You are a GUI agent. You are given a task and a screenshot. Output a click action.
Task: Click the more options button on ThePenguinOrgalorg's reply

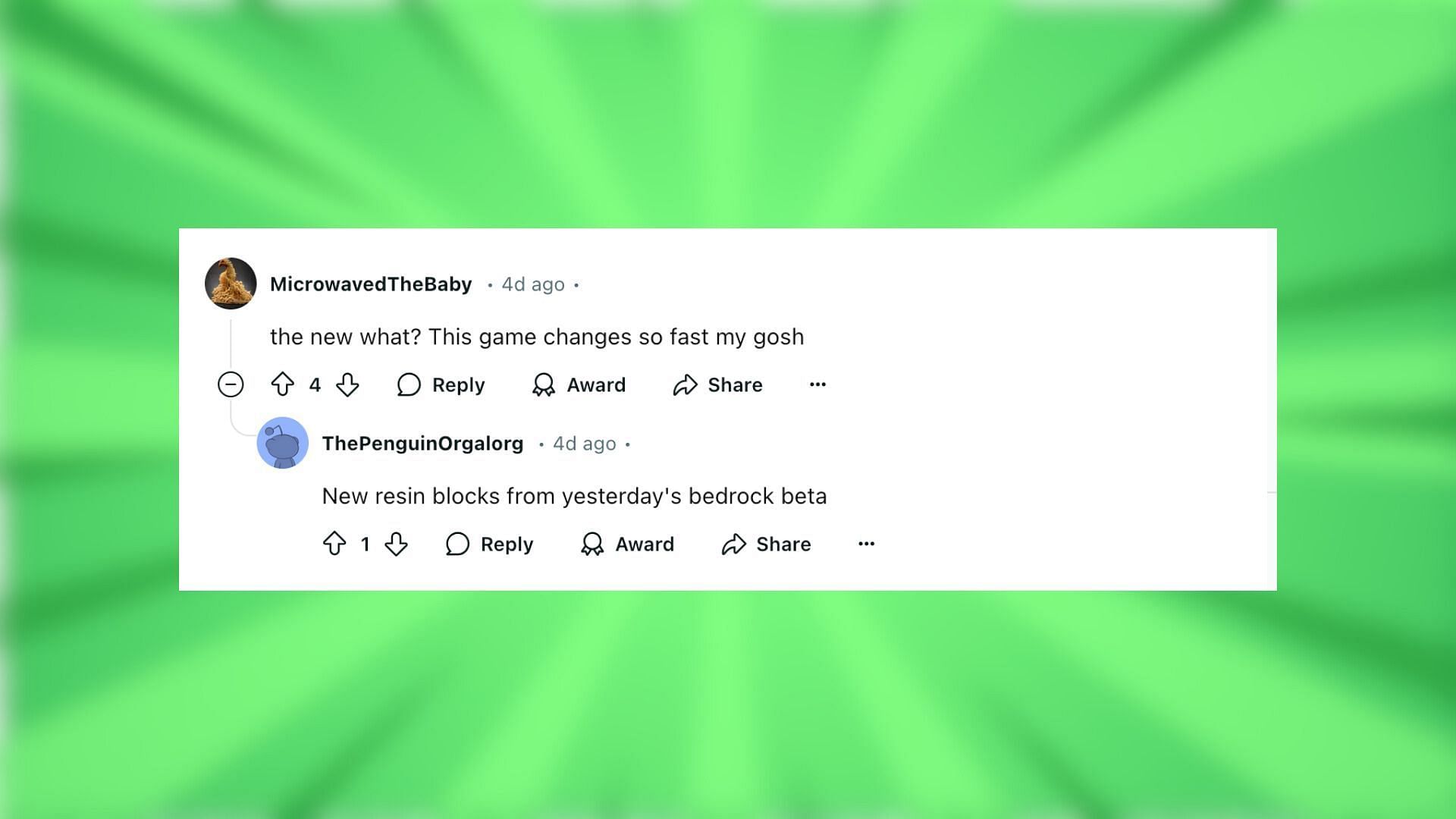click(x=866, y=543)
